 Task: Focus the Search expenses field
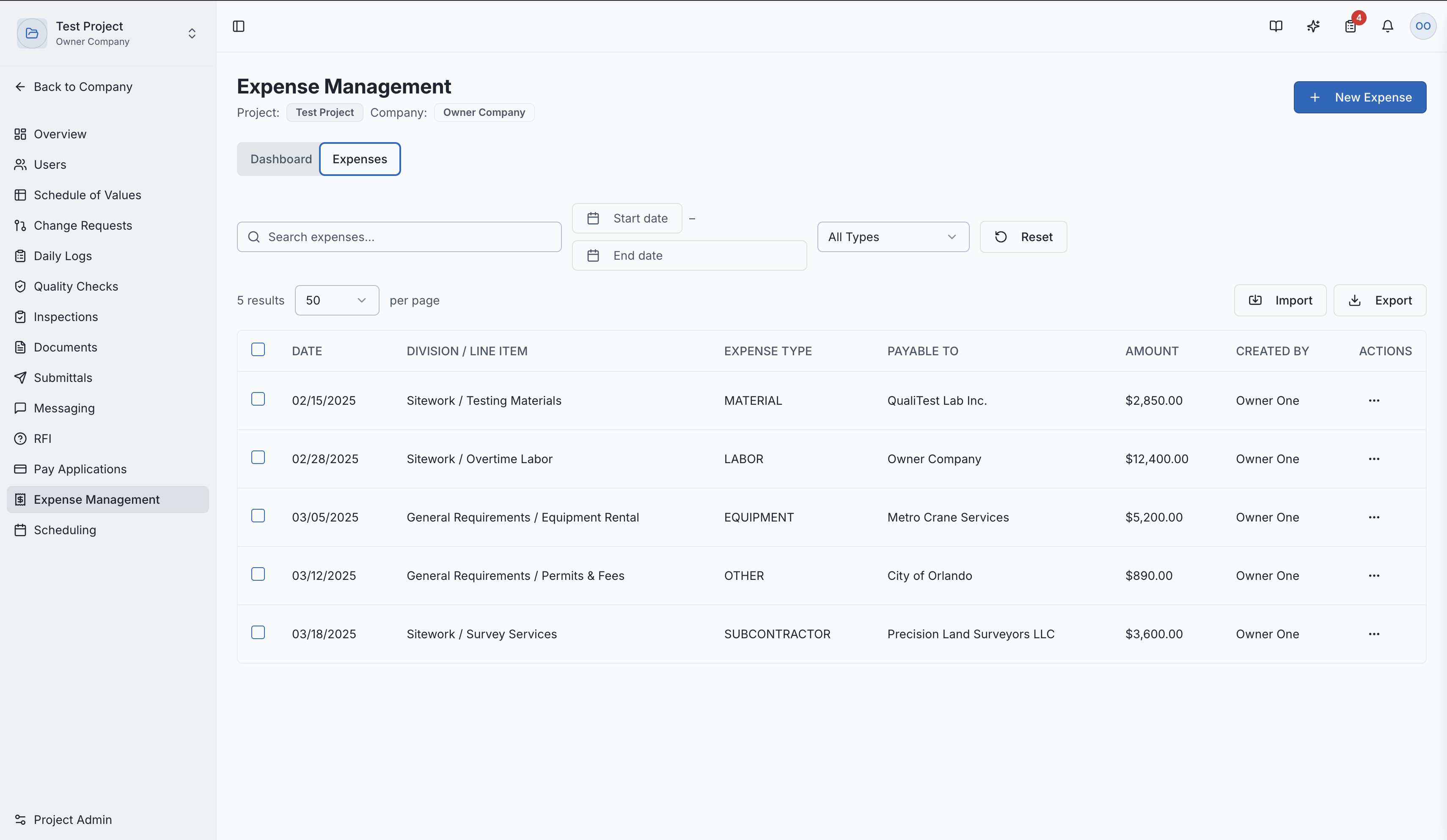coord(399,236)
